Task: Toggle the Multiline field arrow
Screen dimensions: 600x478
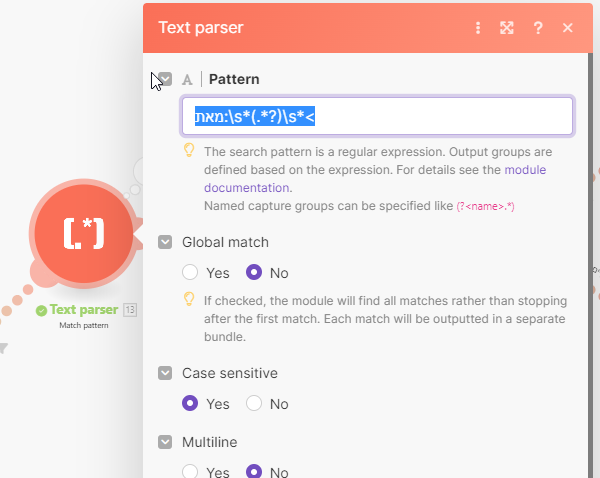Action: (x=165, y=441)
